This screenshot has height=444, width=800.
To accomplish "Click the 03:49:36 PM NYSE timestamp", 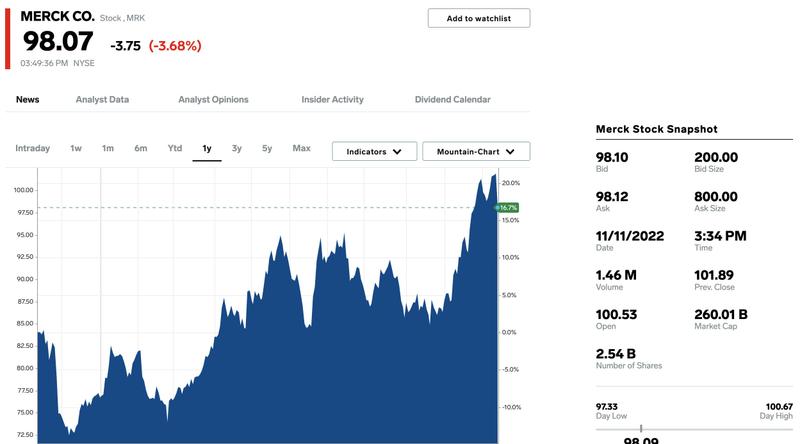I will tap(58, 63).
